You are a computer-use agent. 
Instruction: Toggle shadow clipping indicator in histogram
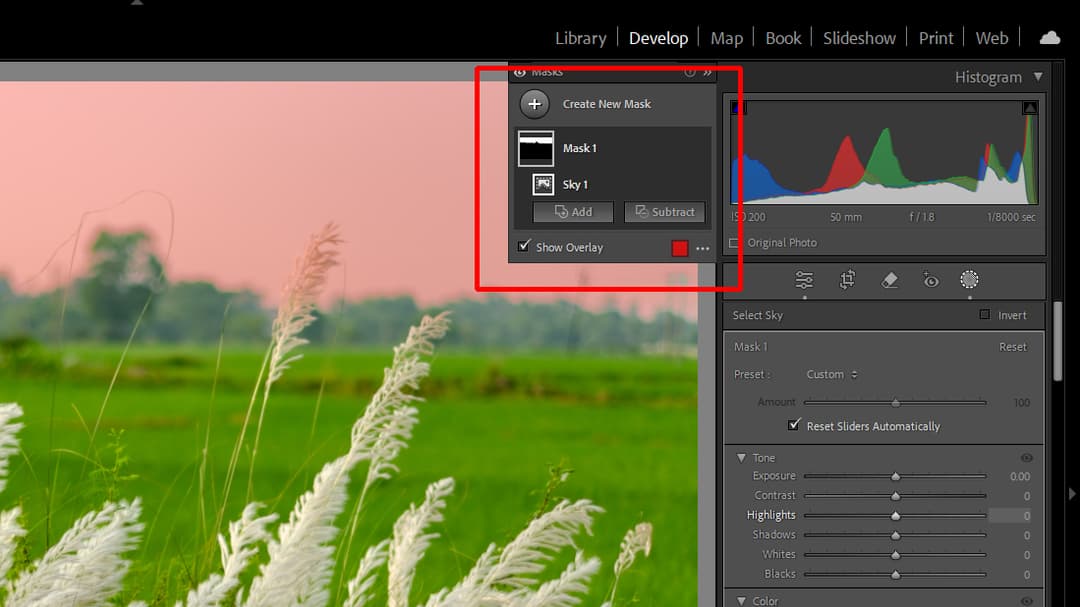738,107
